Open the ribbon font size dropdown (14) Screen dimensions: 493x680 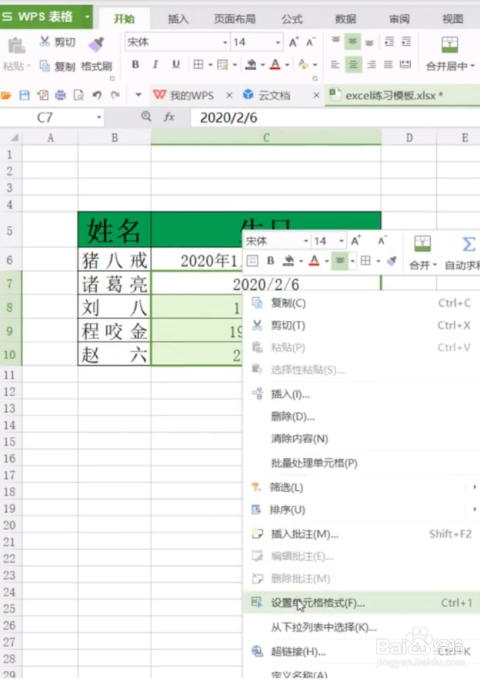coord(278,42)
